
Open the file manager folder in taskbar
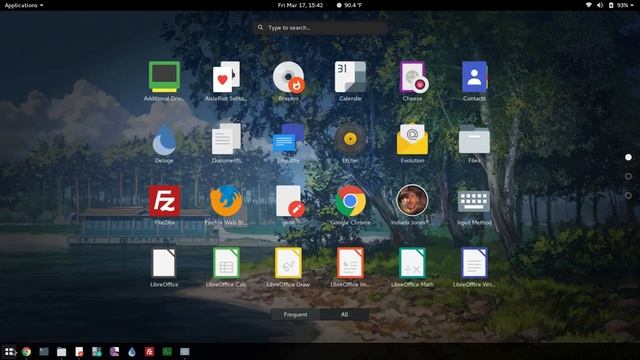[62, 351]
